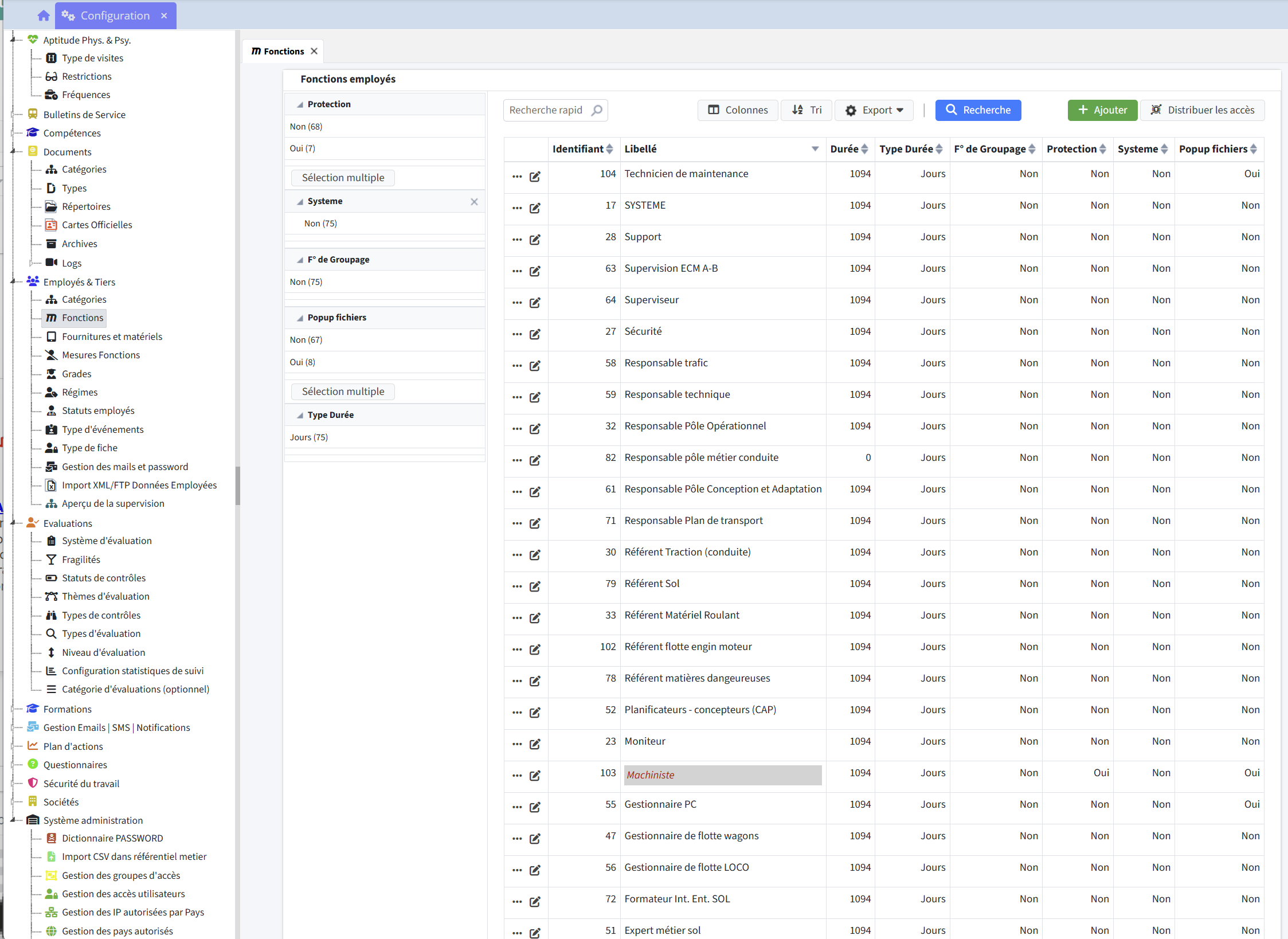Click the home icon in the tab bar
1288x939 pixels.
[43, 15]
